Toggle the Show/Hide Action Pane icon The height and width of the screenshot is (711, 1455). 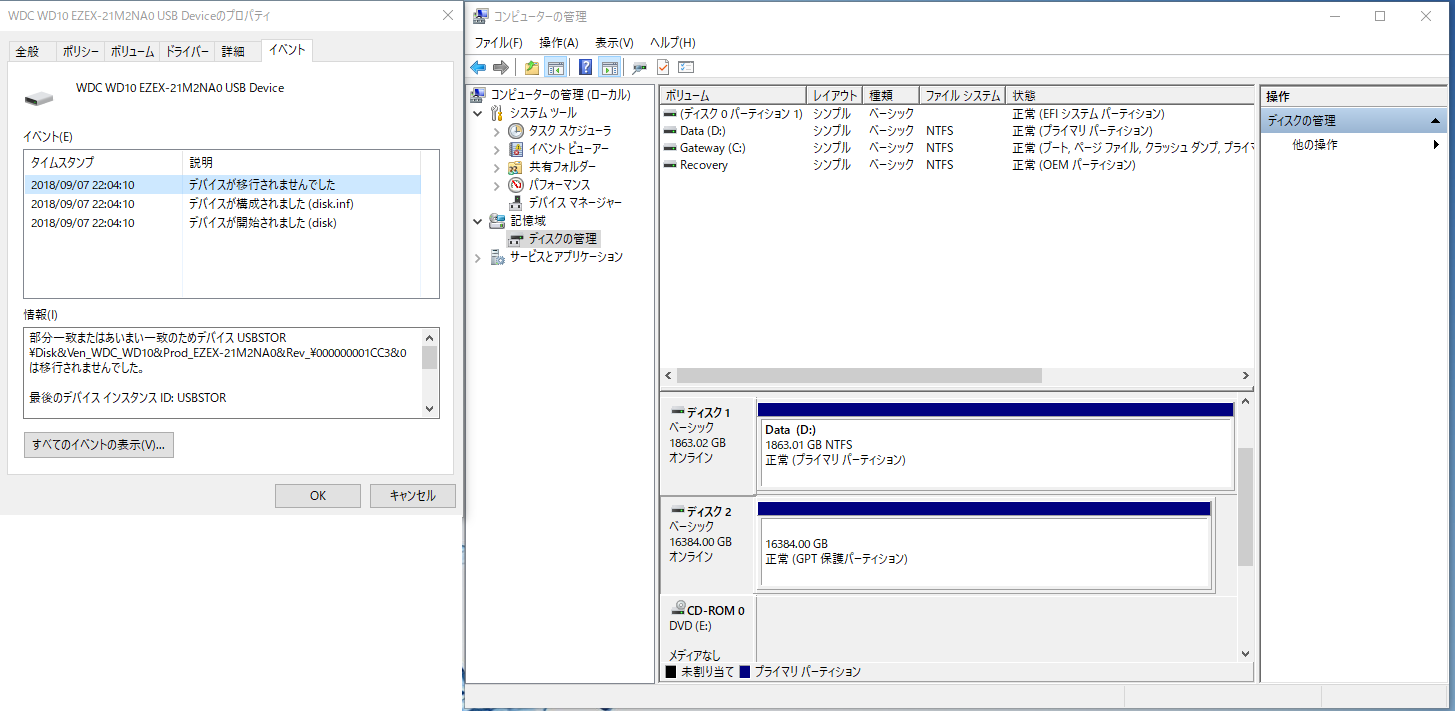pos(609,67)
